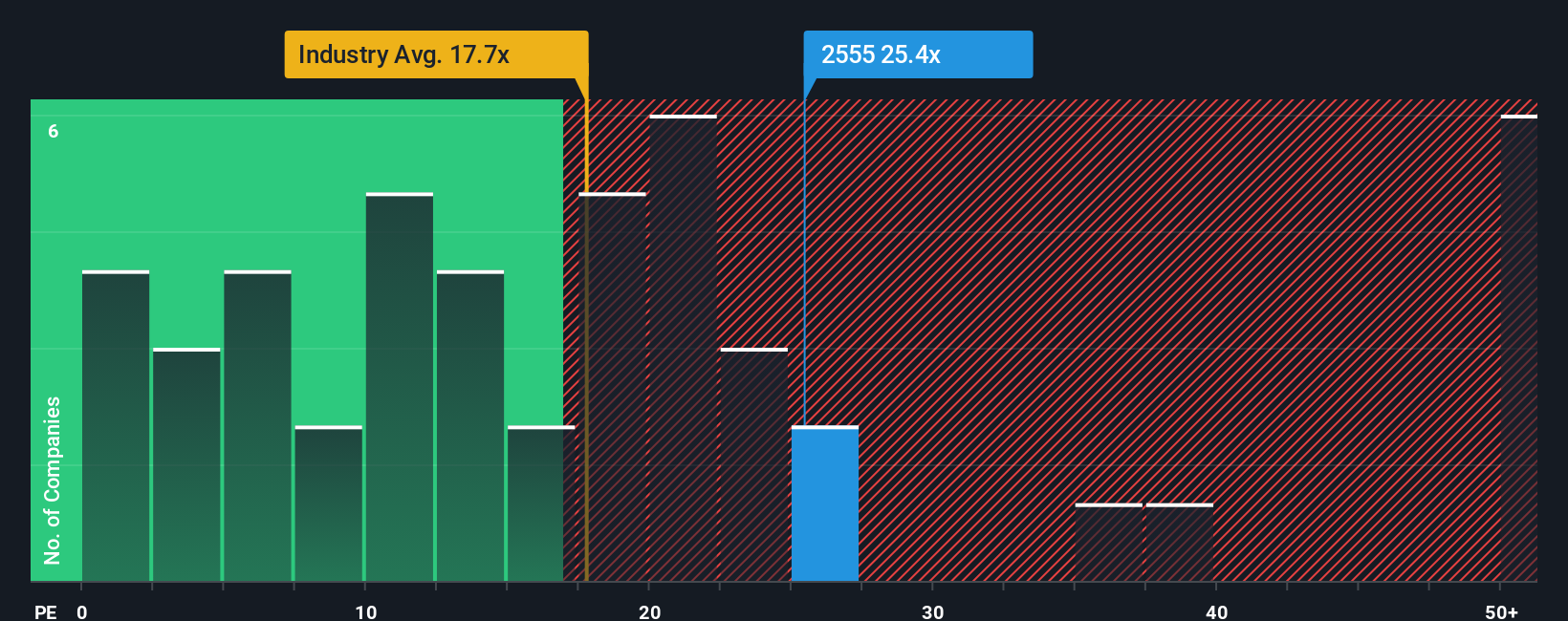Click the 20 axis tick label
This screenshot has height=621, width=1568.
pyautogui.click(x=650, y=611)
